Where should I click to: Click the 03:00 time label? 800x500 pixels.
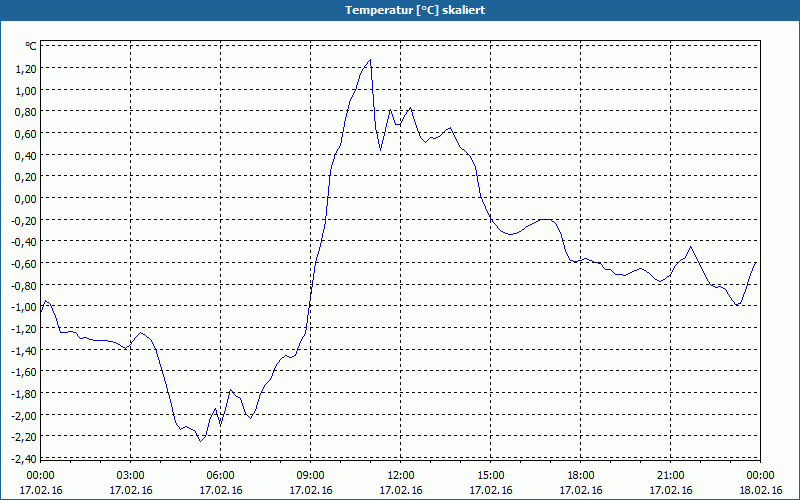131,476
